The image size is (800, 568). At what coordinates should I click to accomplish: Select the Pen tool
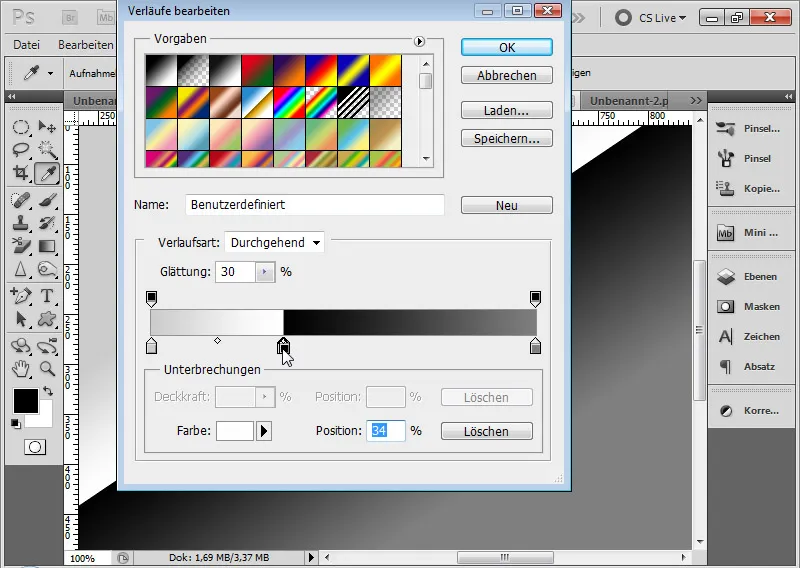(20, 295)
